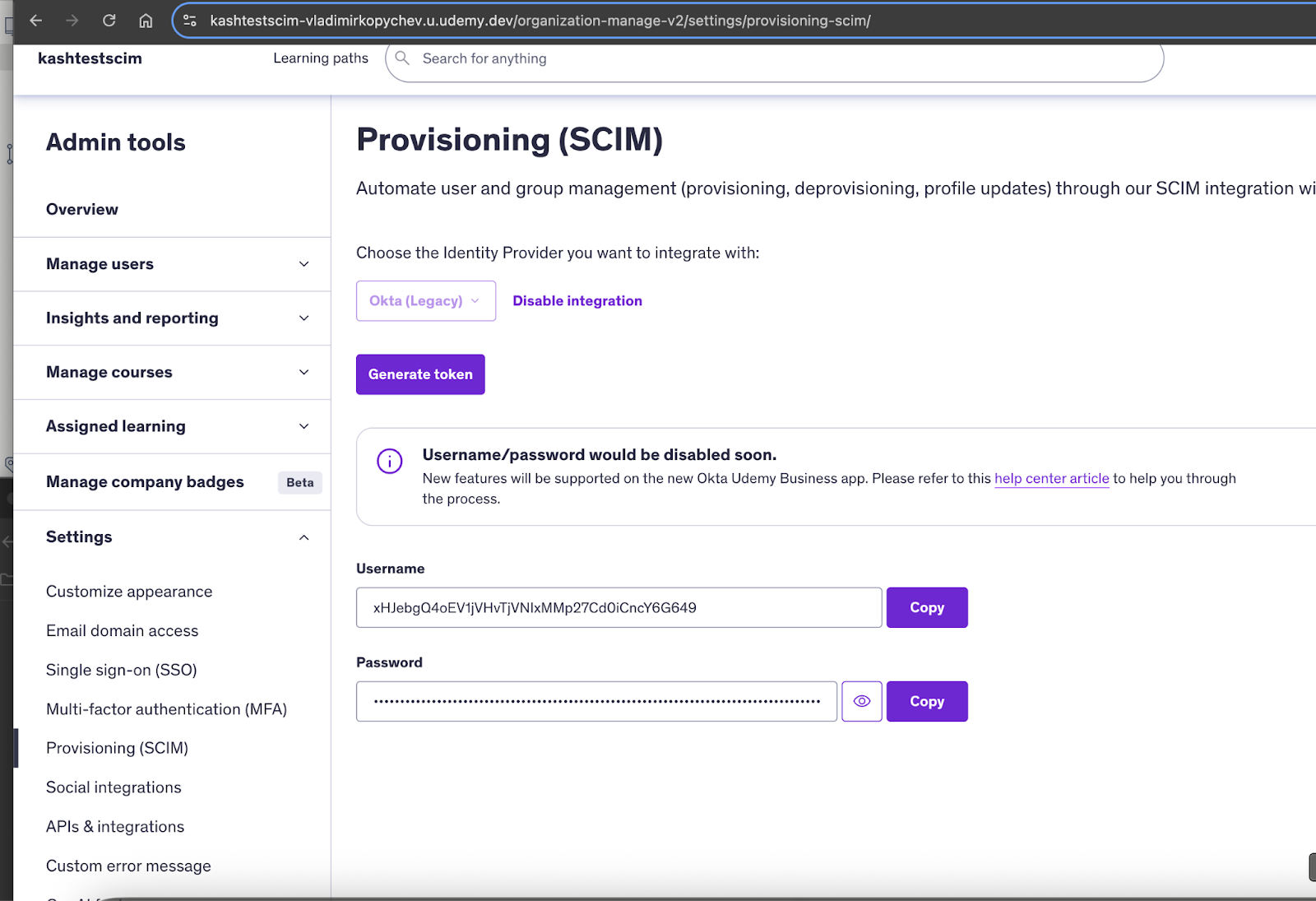Open the help center article link

point(1051,478)
